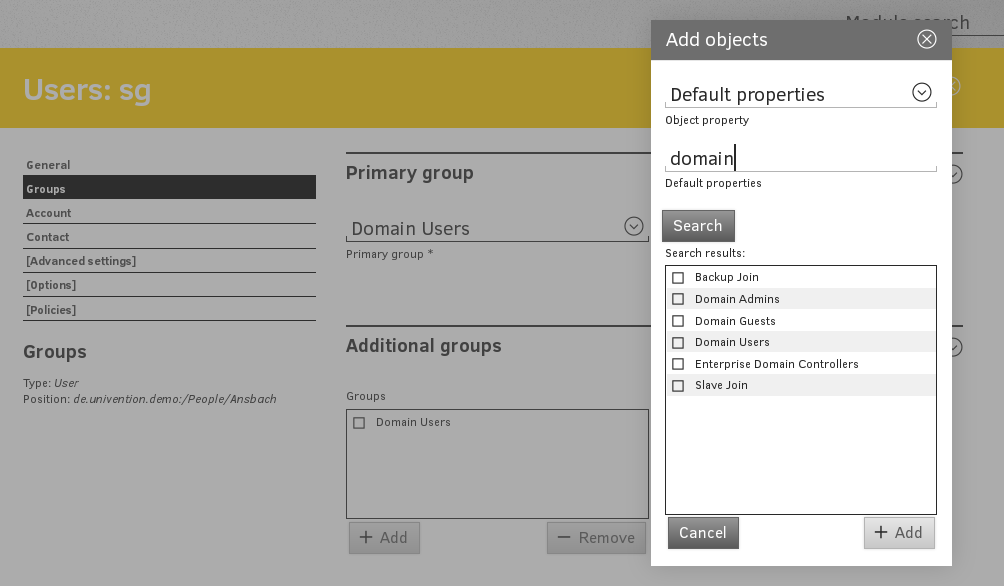Screen dimensions: 1004x586
Task: Enable Enterprise Domain Controllers checkbox
Action: (678, 364)
